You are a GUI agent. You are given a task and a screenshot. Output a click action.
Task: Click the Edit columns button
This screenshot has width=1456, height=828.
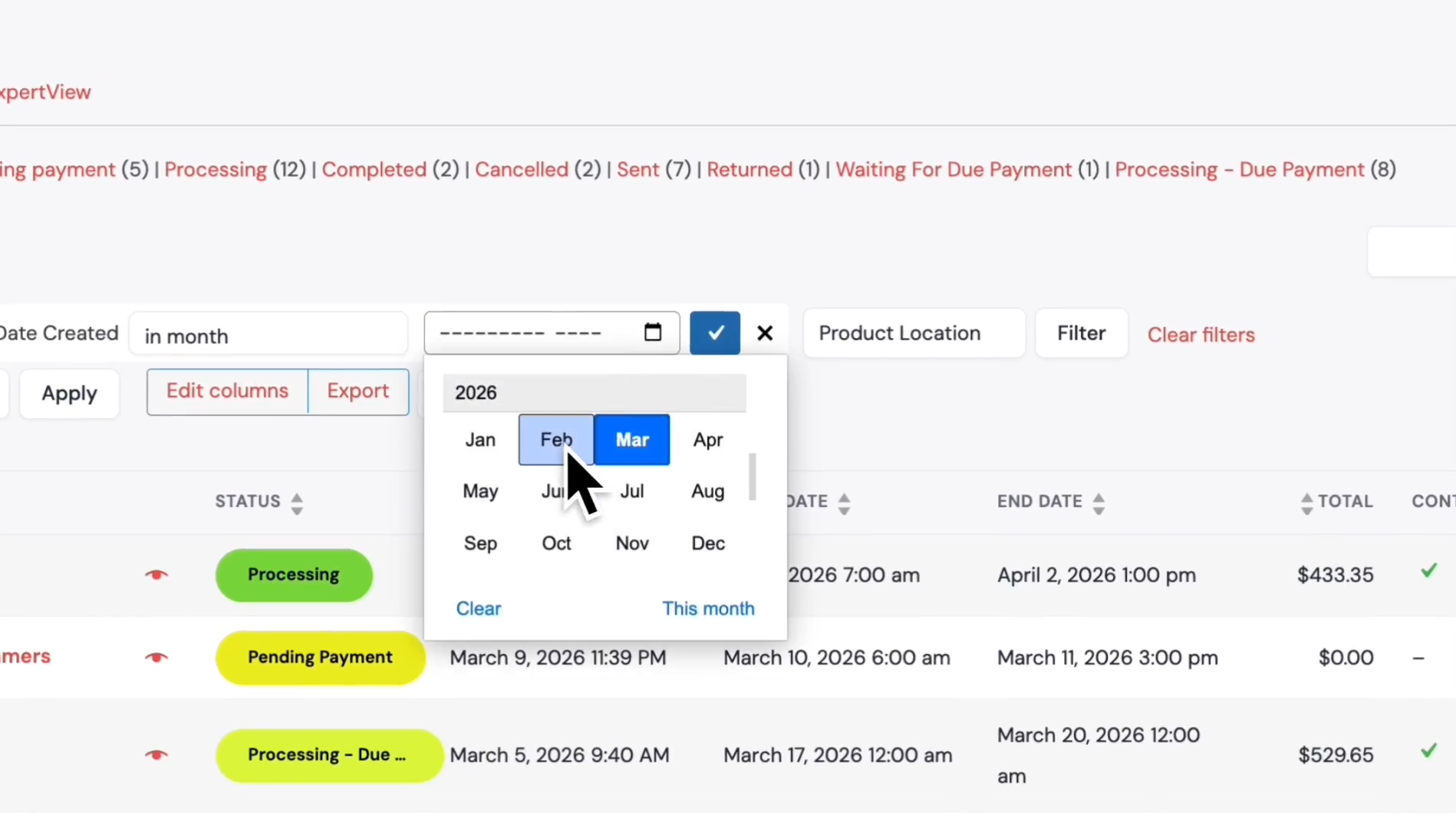pyautogui.click(x=227, y=391)
